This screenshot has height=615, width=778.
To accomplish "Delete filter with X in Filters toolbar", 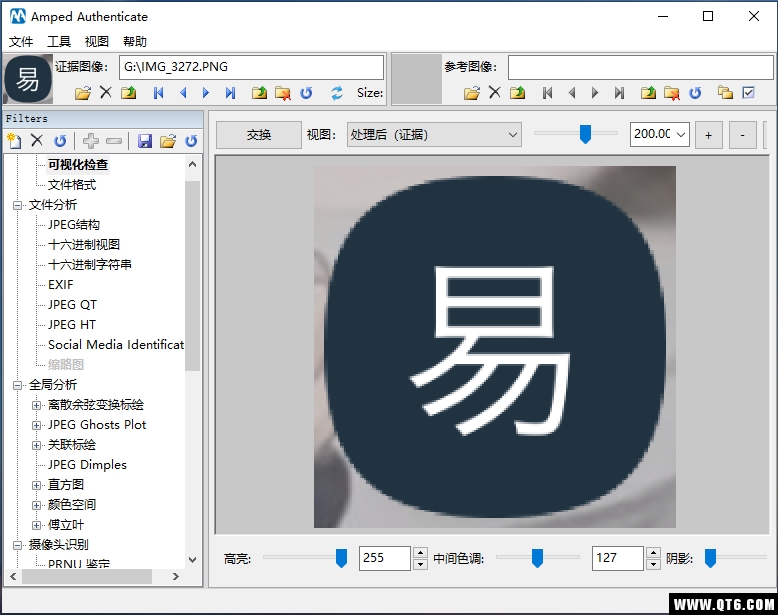I will [x=37, y=140].
